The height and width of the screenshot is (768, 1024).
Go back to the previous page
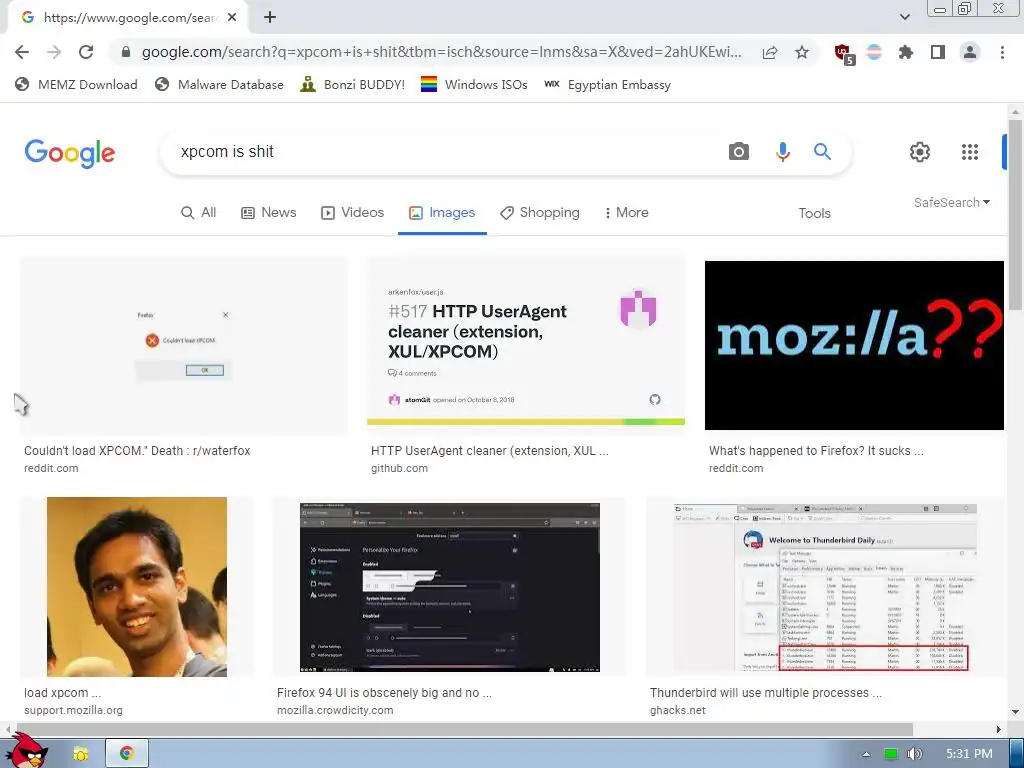tap(22, 52)
